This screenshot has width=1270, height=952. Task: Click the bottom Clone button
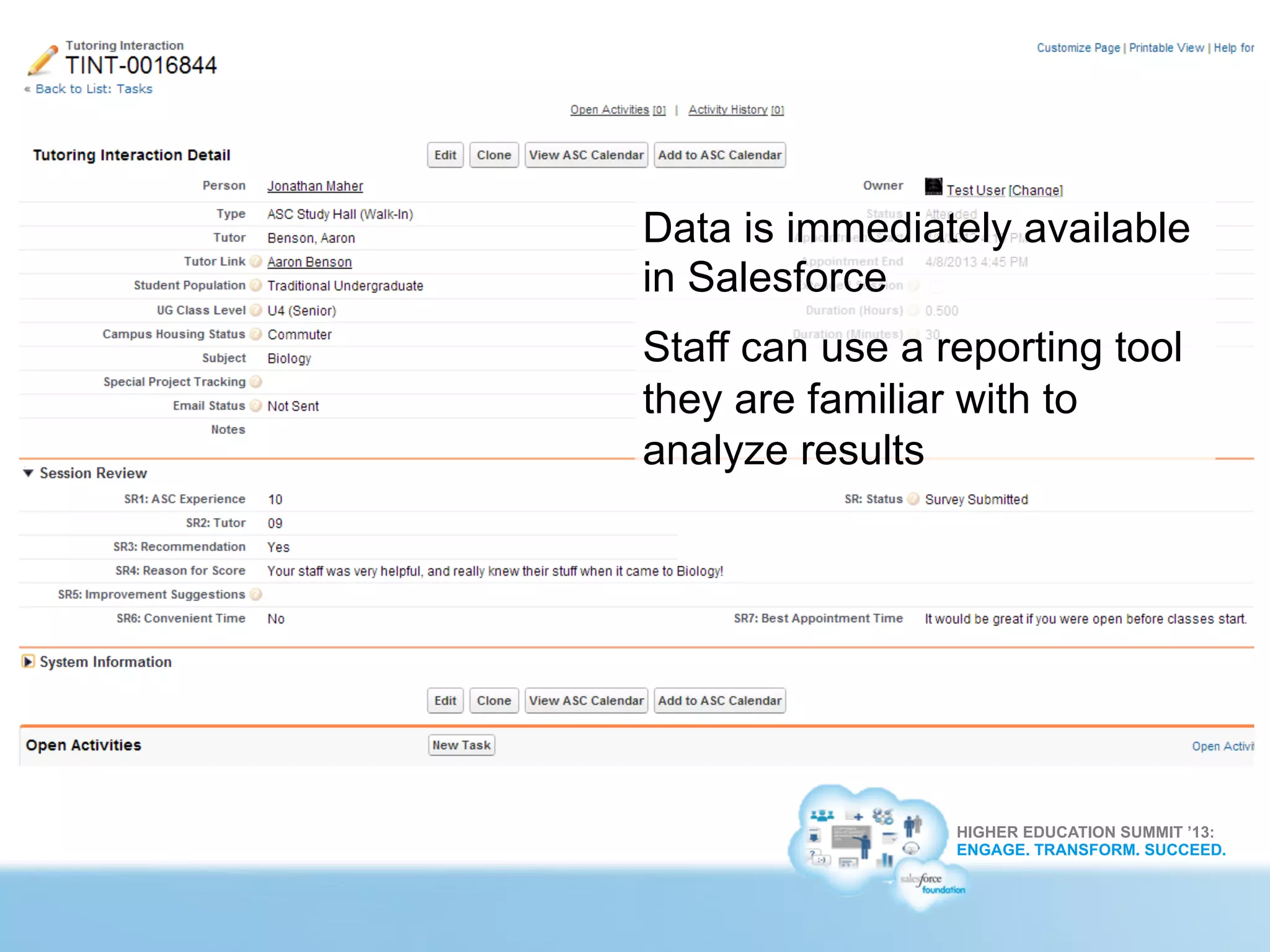click(494, 700)
